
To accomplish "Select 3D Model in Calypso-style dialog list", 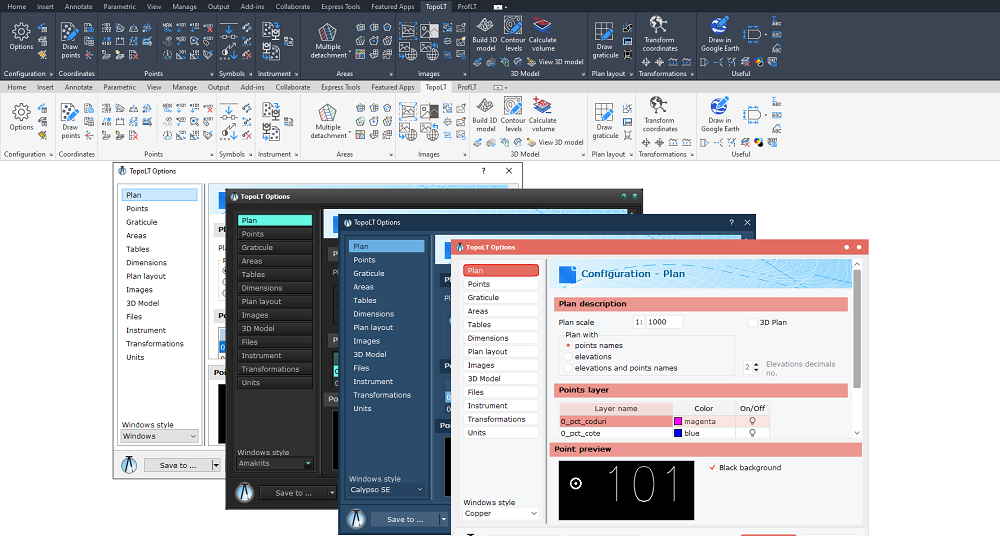I will pyautogui.click(x=386, y=354).
